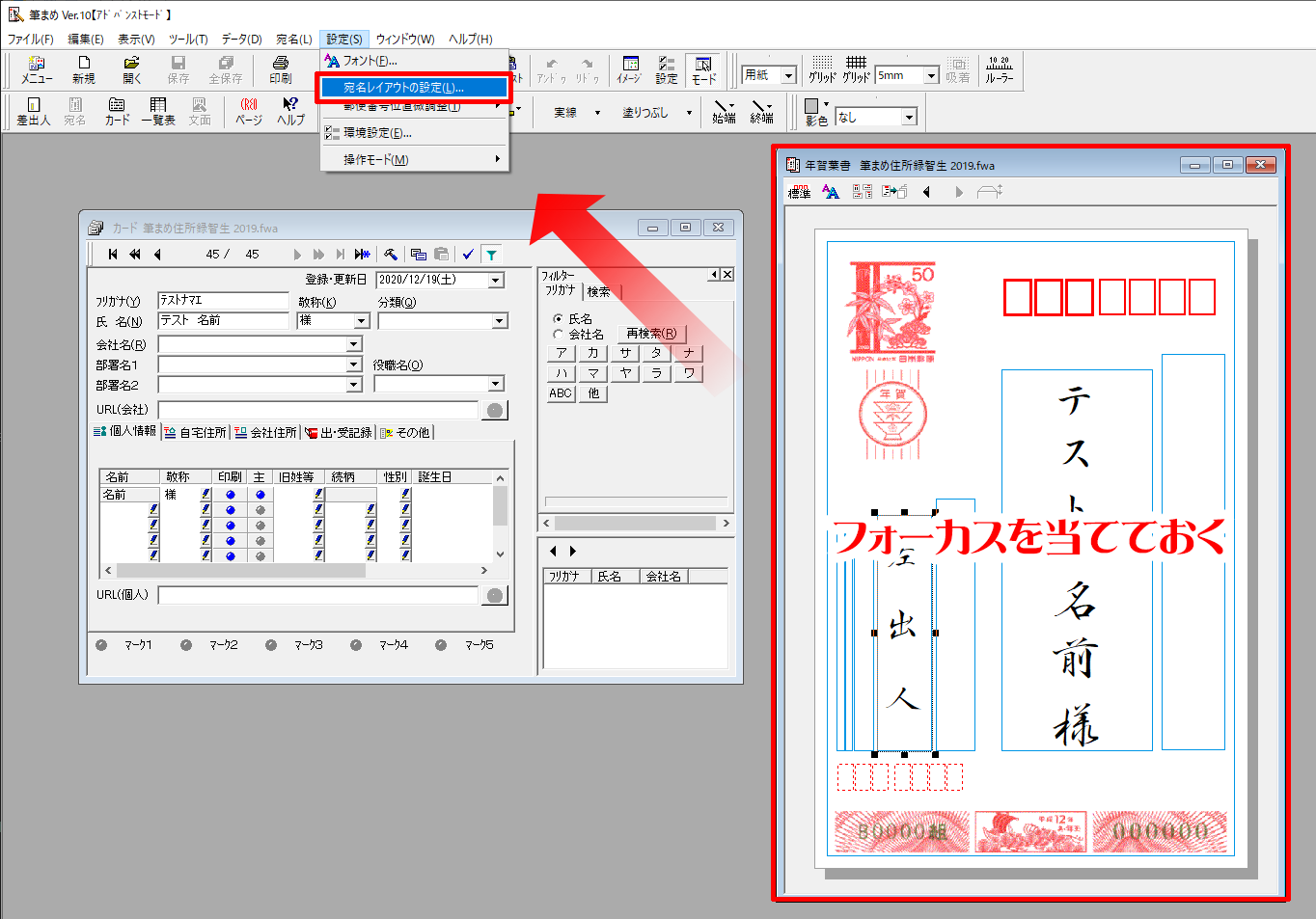Viewport: 1316px width, 919px height.
Task: Click the 印刷 print icon
Action: point(281,69)
